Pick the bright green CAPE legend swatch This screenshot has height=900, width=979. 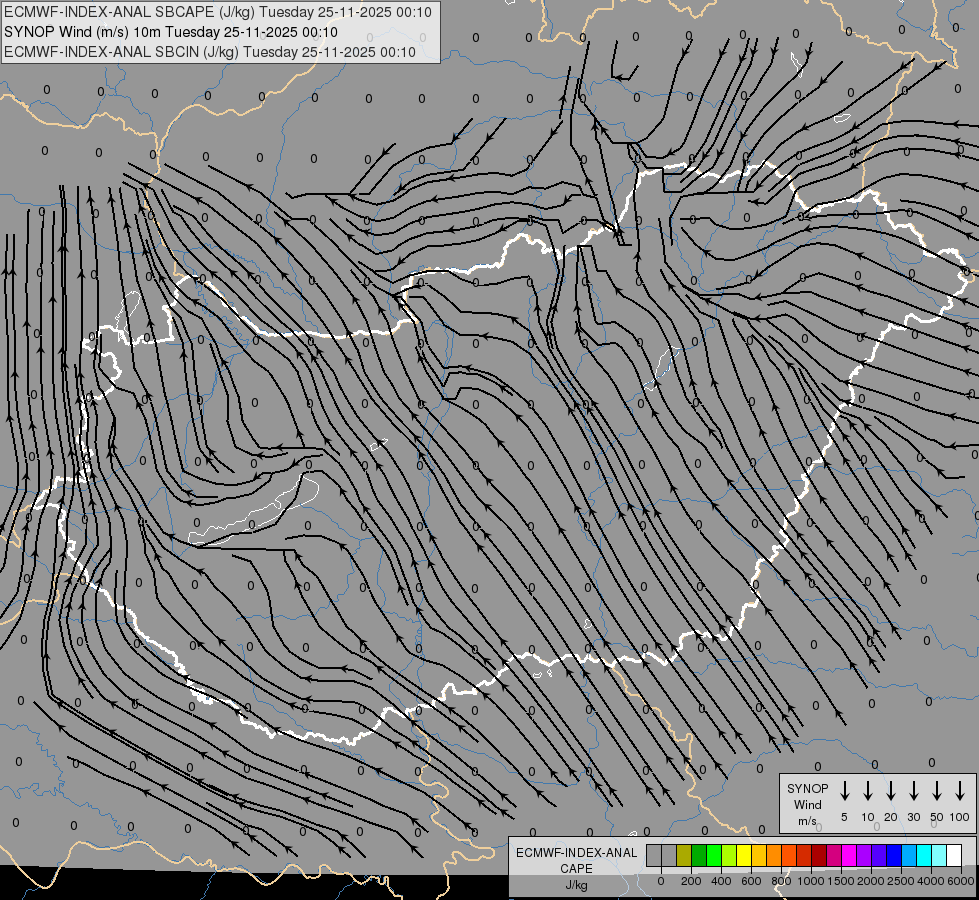[x=714, y=855]
